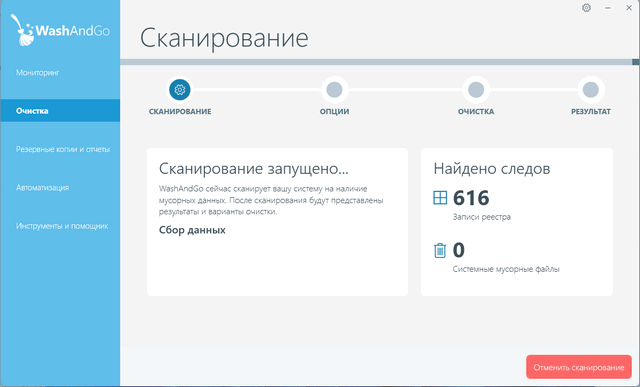Click Системные мусорные файлы label
This screenshot has height=387, width=640.
click(506, 269)
